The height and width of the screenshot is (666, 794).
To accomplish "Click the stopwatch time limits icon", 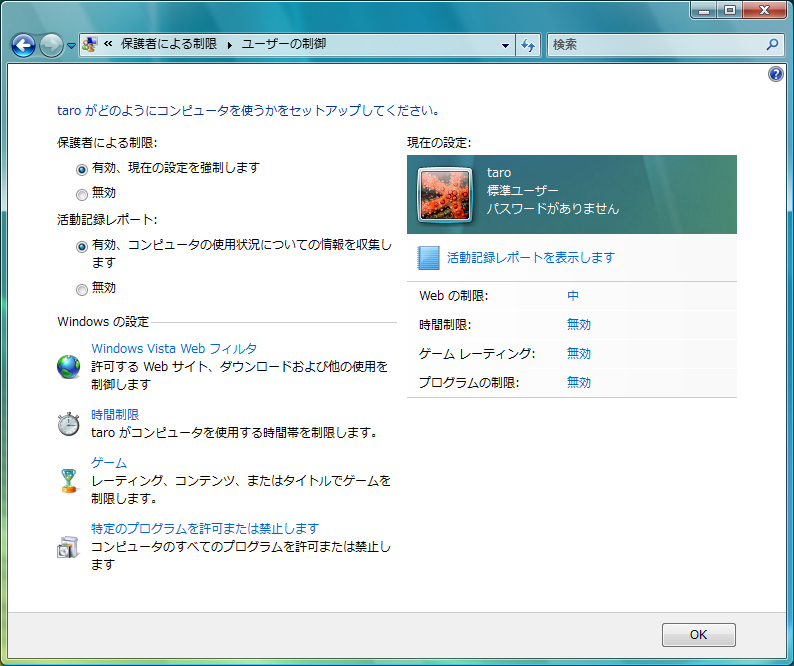I will coord(68,423).
